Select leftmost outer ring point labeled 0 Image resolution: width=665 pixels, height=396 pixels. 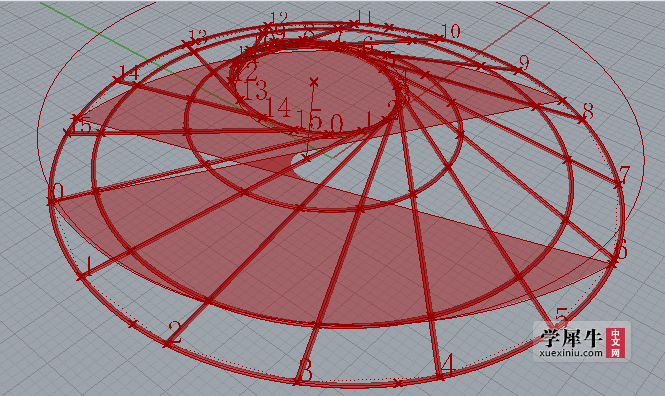coord(52,201)
